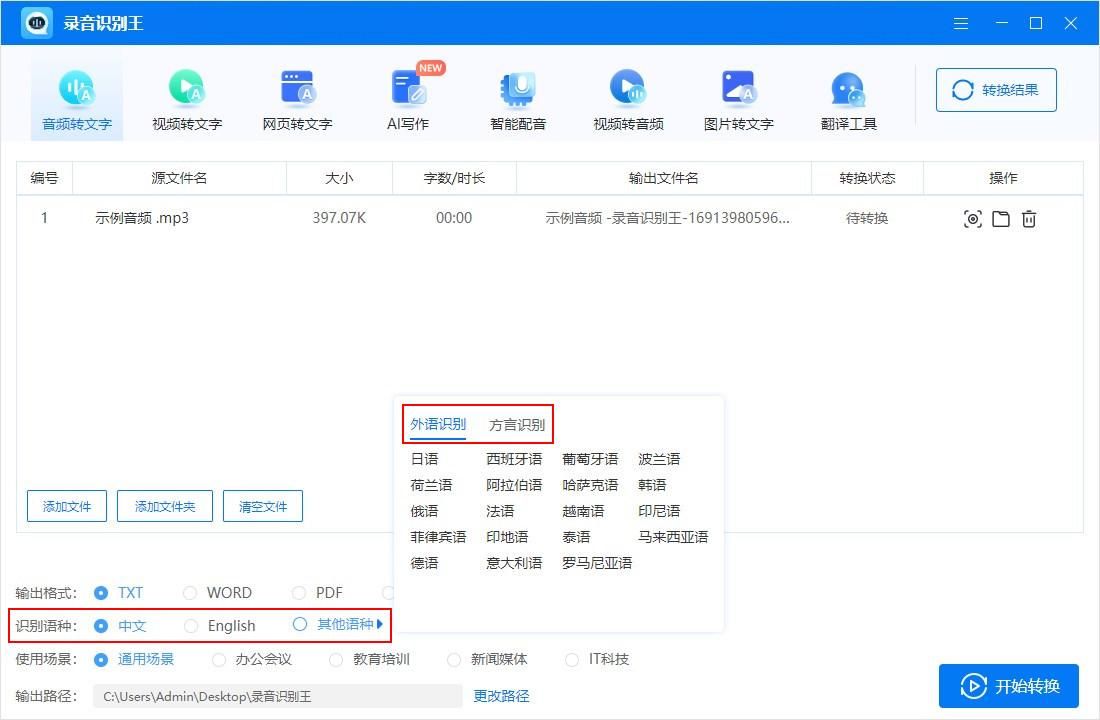Choose 罗马尼亚语 from language list
1100x720 pixels.
[x=597, y=563]
